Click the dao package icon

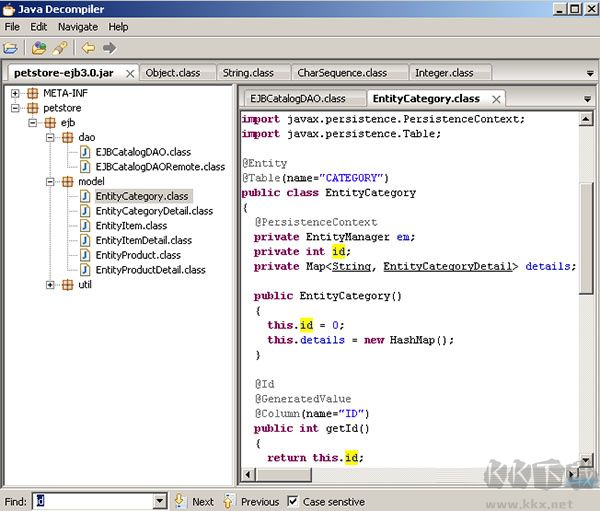[x=67, y=138]
